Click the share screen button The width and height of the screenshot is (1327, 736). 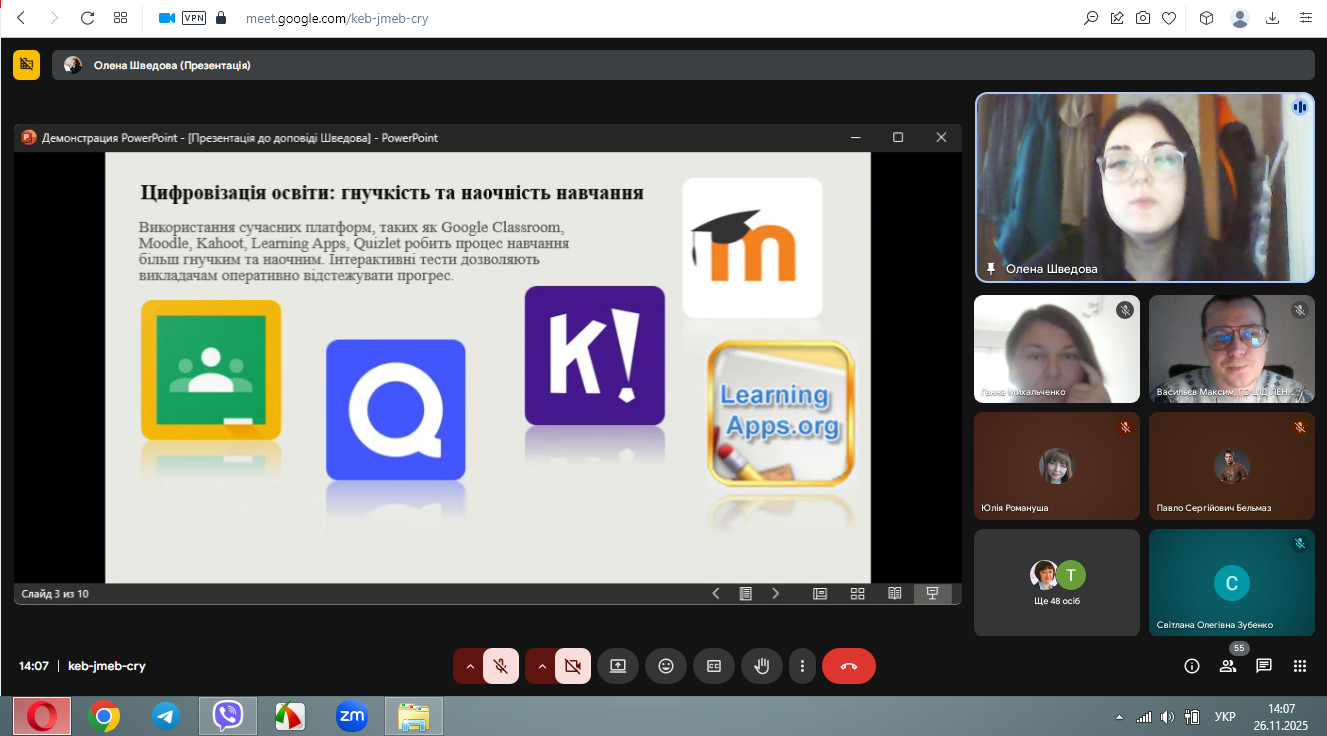(x=618, y=666)
